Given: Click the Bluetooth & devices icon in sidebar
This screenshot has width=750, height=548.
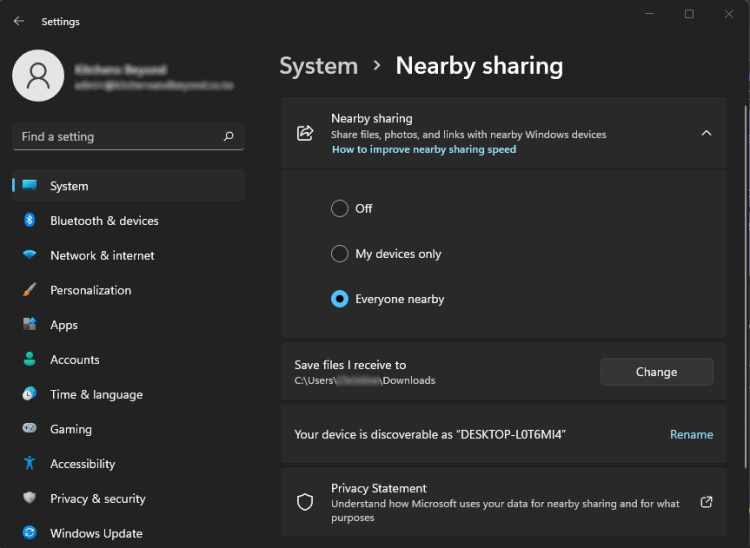Looking at the screenshot, I should tap(30, 221).
